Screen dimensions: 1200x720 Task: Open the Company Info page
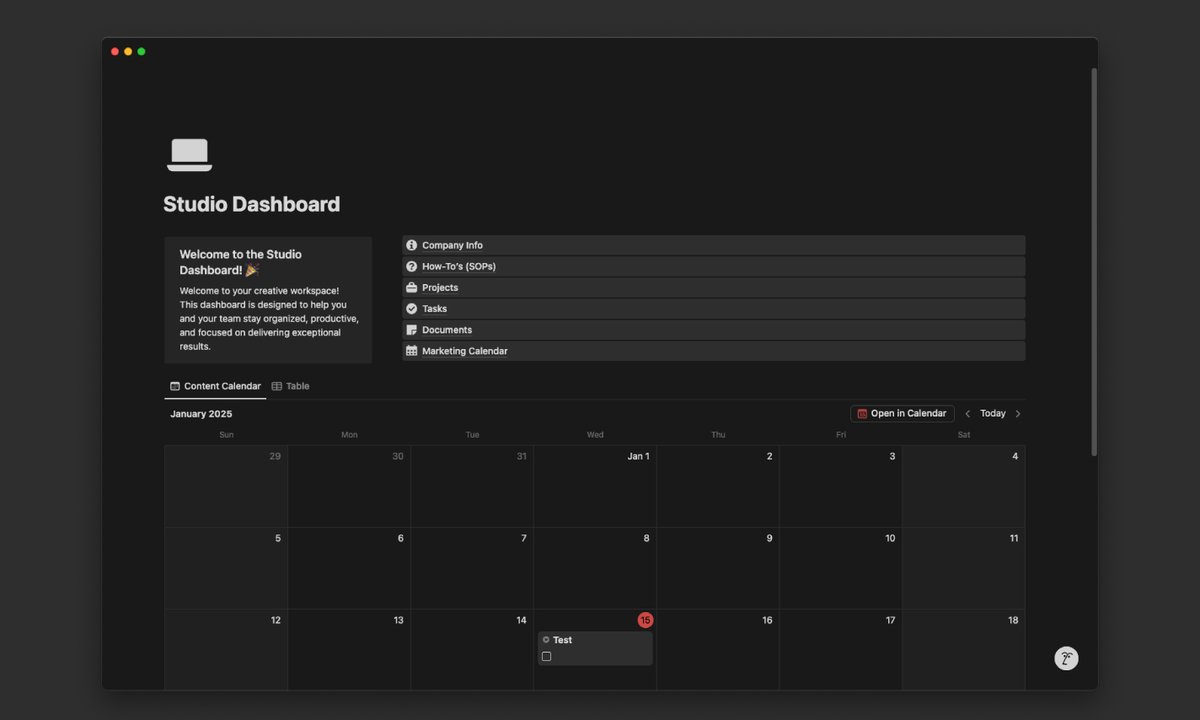coord(713,245)
